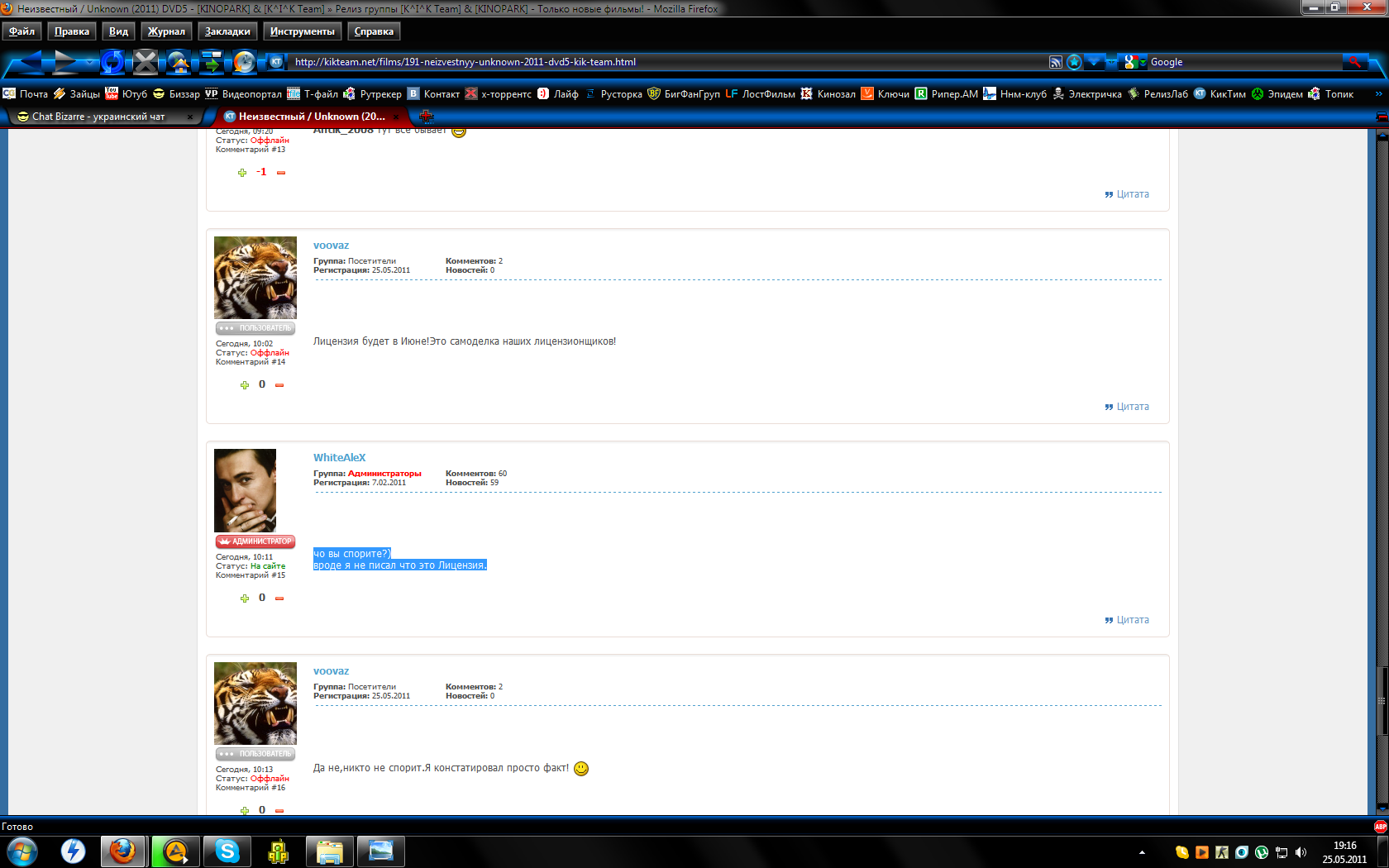Open the Кинозал bookmark
1389x868 pixels.
[828, 94]
